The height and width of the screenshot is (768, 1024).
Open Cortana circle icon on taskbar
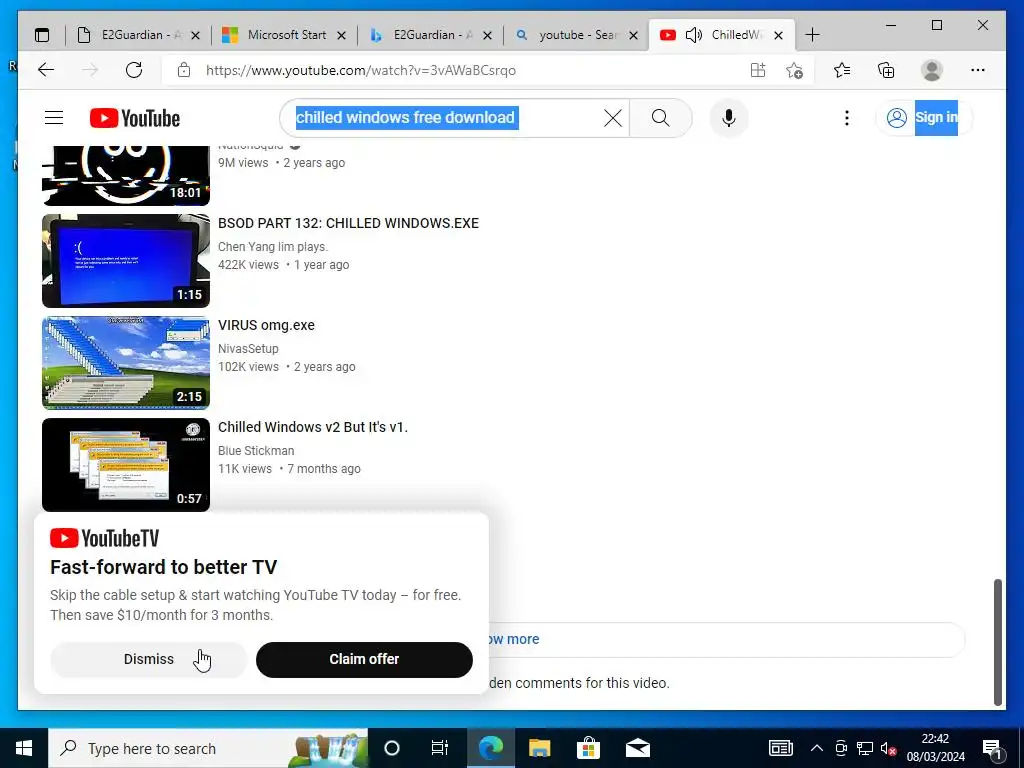point(392,748)
